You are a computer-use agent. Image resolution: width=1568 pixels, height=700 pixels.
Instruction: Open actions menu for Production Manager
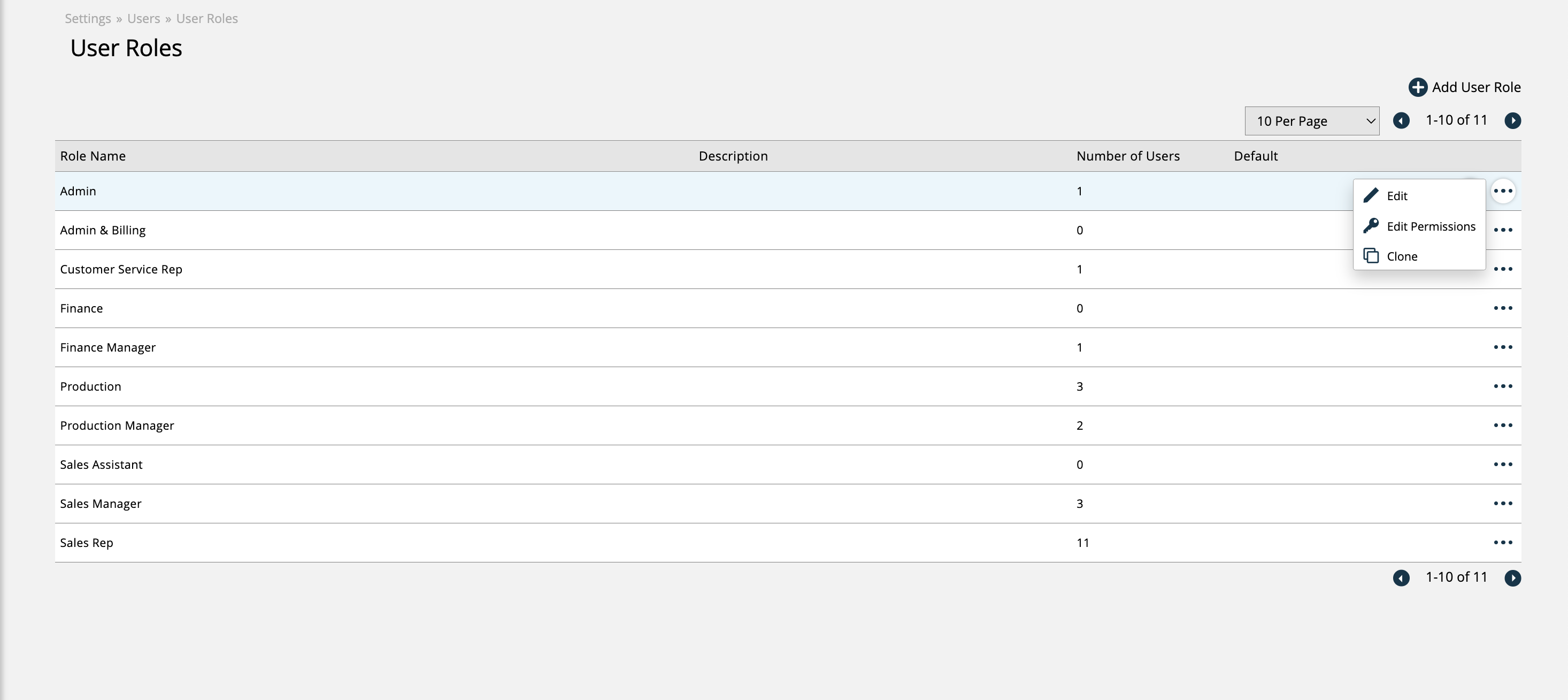pos(1503,425)
